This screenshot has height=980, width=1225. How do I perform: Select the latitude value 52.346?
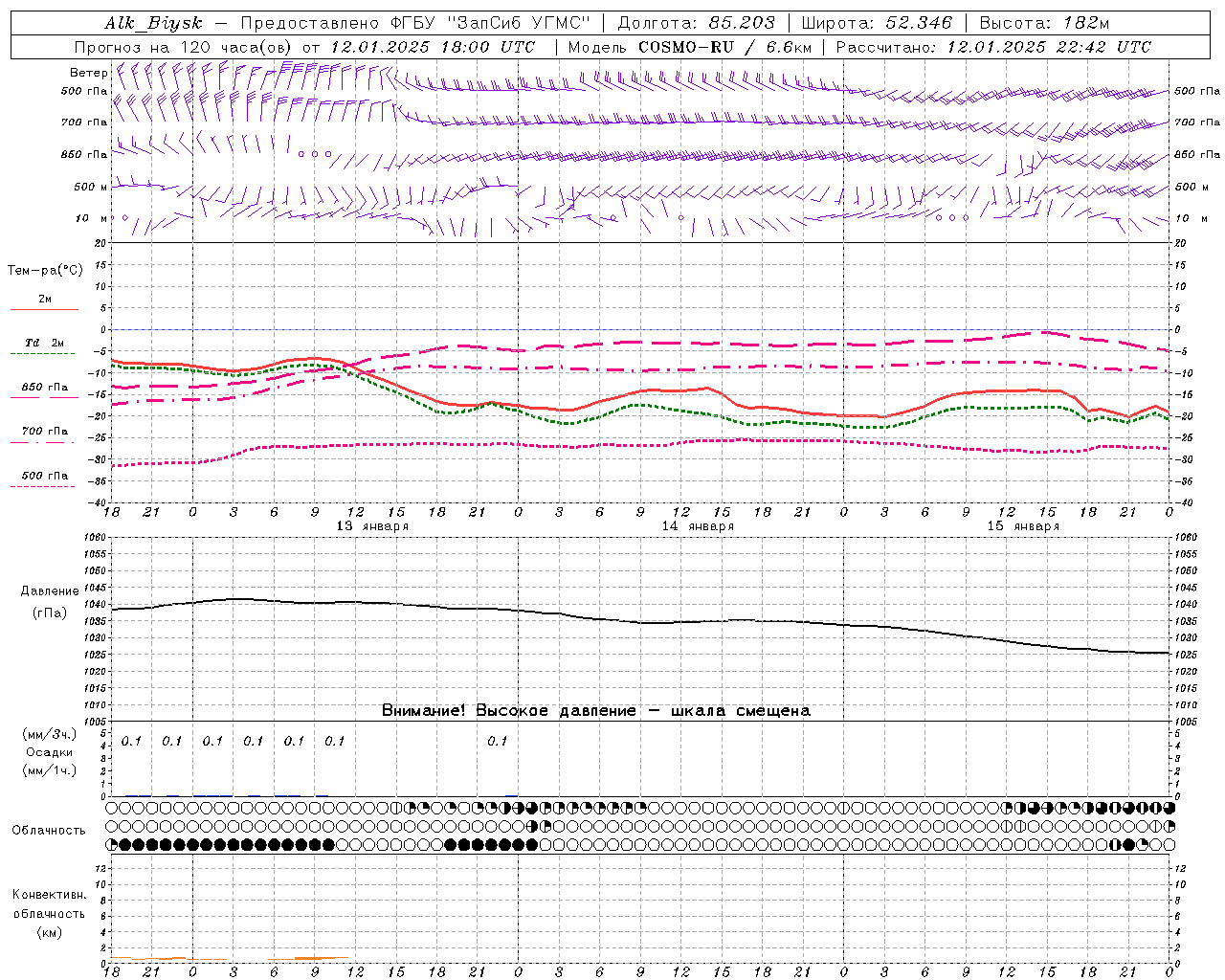point(919,23)
